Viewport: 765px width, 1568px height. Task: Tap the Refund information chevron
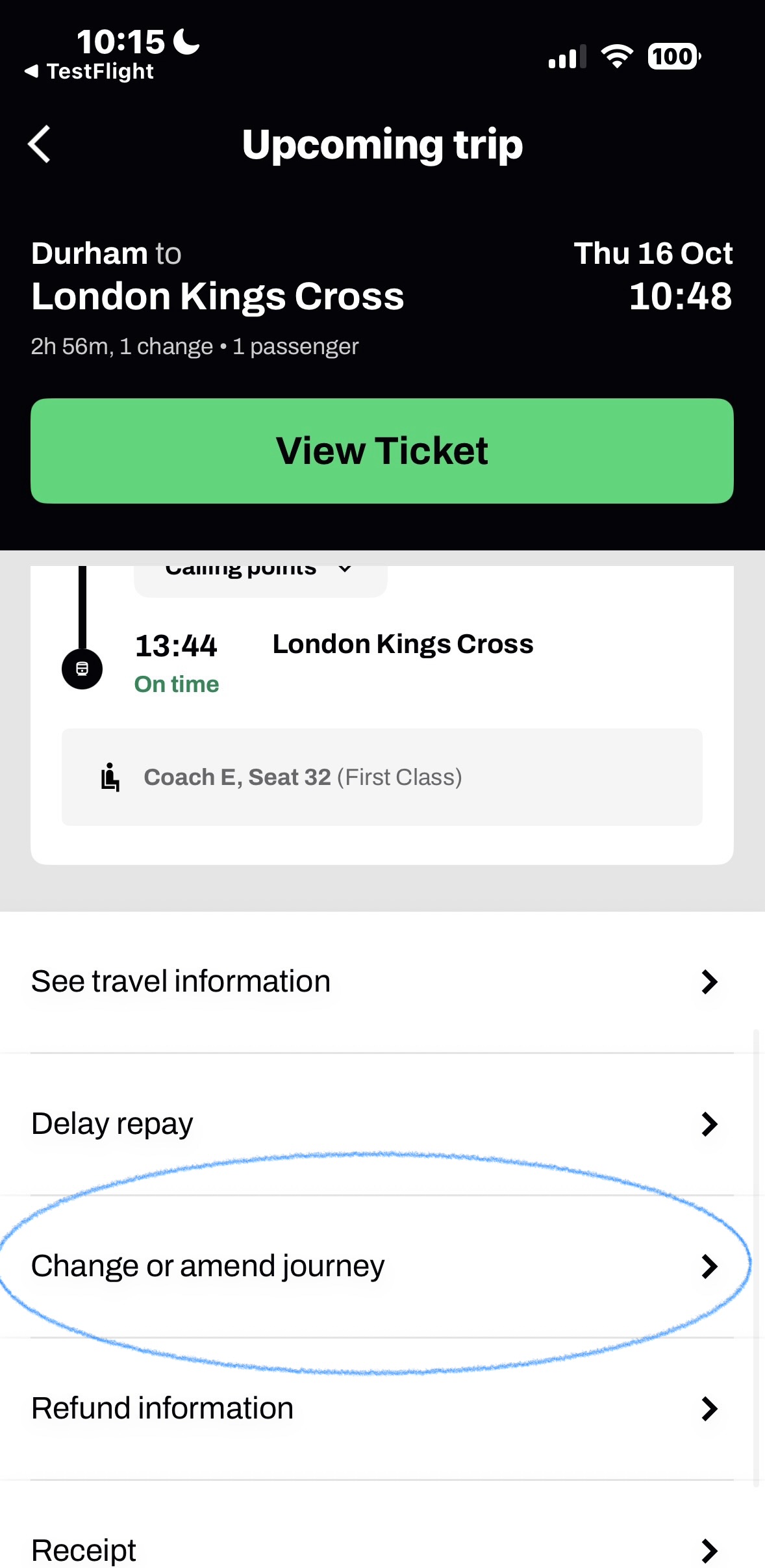pyautogui.click(x=709, y=1409)
